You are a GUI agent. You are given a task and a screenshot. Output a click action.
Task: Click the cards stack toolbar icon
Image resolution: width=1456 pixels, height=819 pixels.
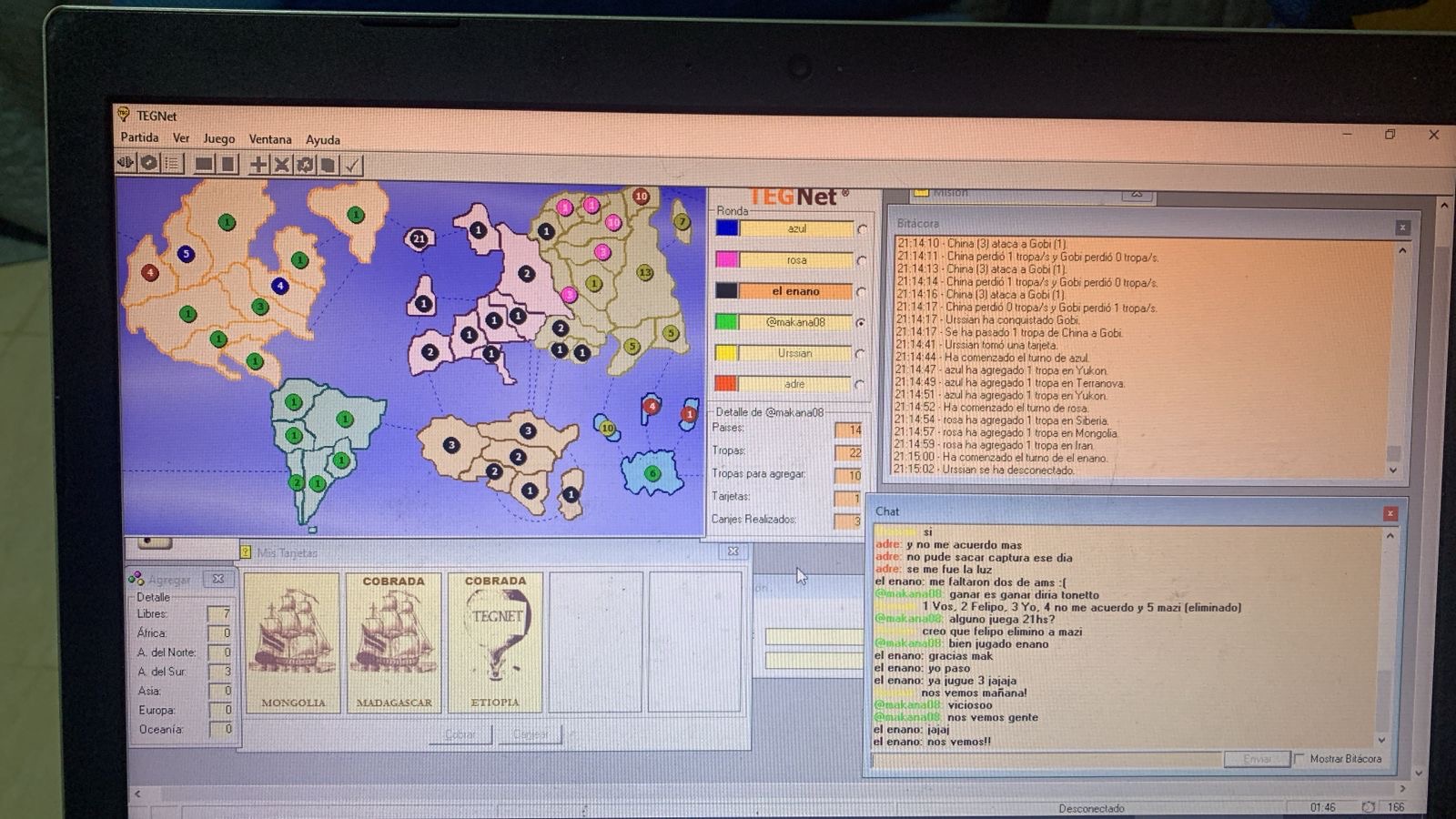(329, 165)
